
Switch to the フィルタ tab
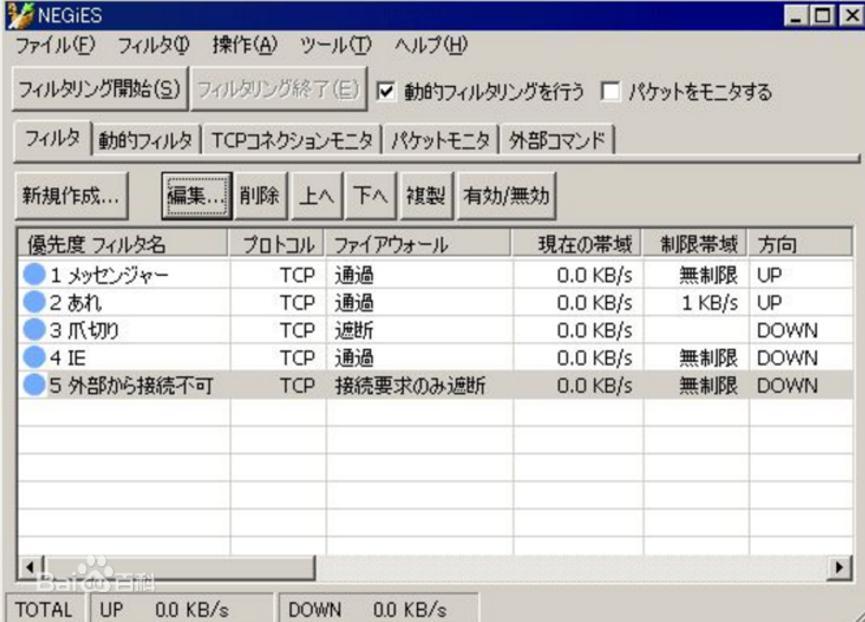pyautogui.click(x=52, y=138)
